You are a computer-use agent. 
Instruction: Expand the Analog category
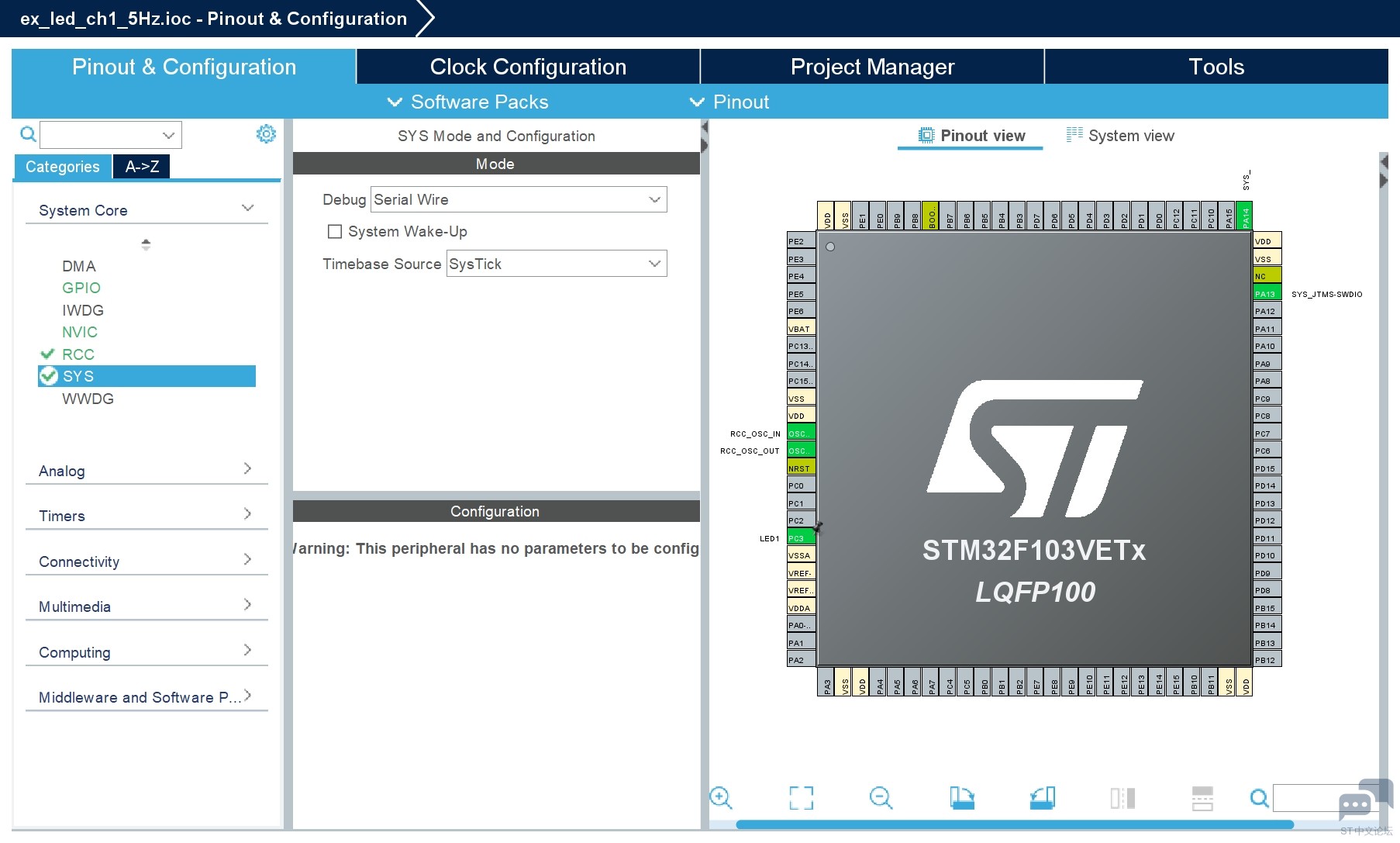coord(147,471)
